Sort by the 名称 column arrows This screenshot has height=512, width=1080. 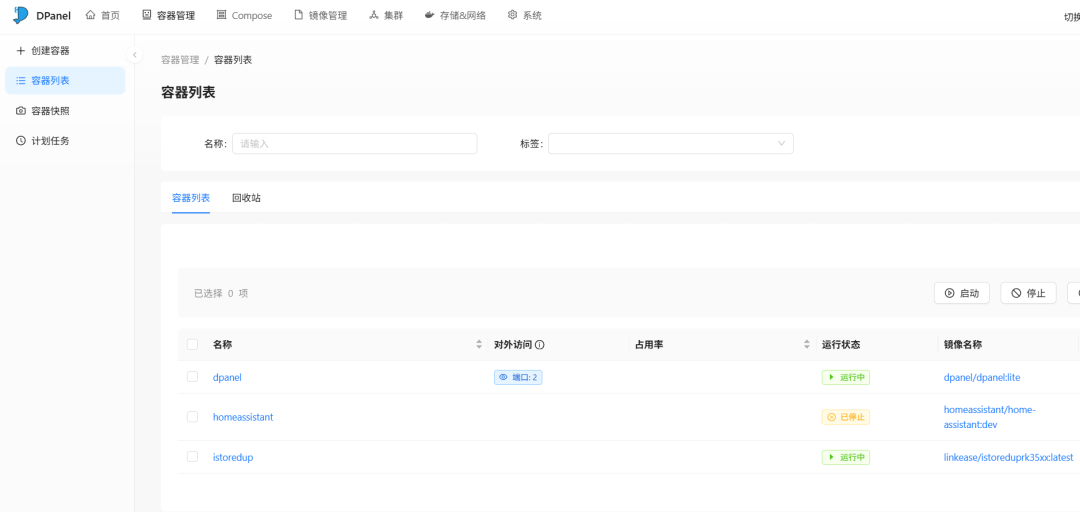point(479,345)
